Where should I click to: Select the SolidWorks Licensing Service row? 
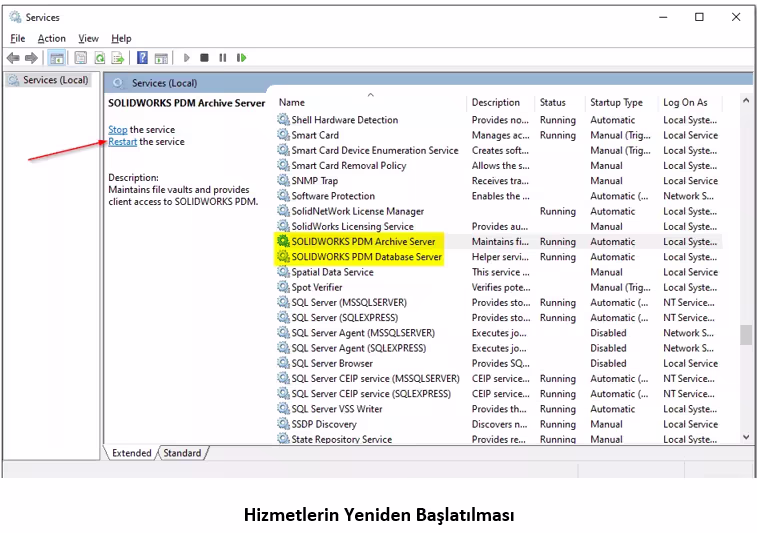pos(499,226)
